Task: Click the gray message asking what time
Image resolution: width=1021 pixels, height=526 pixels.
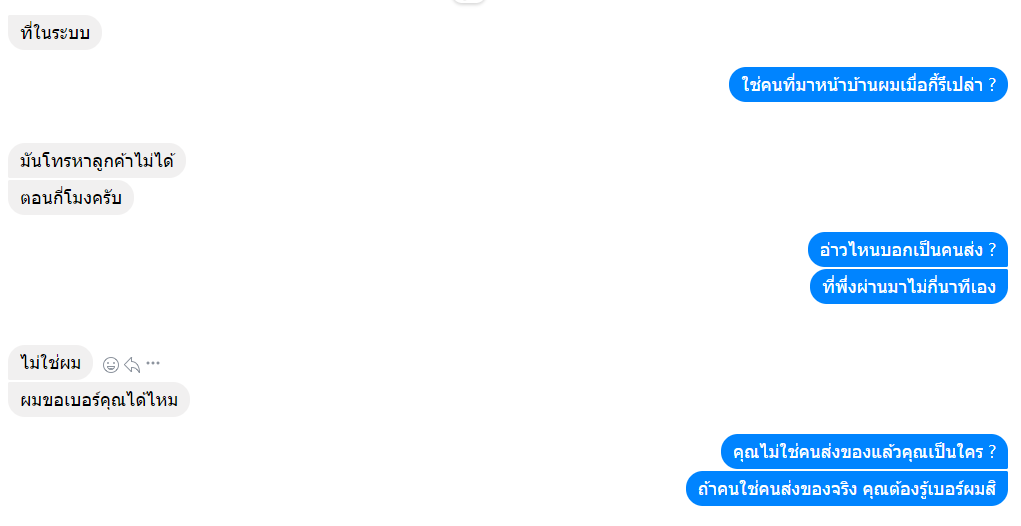Action: tap(70, 198)
